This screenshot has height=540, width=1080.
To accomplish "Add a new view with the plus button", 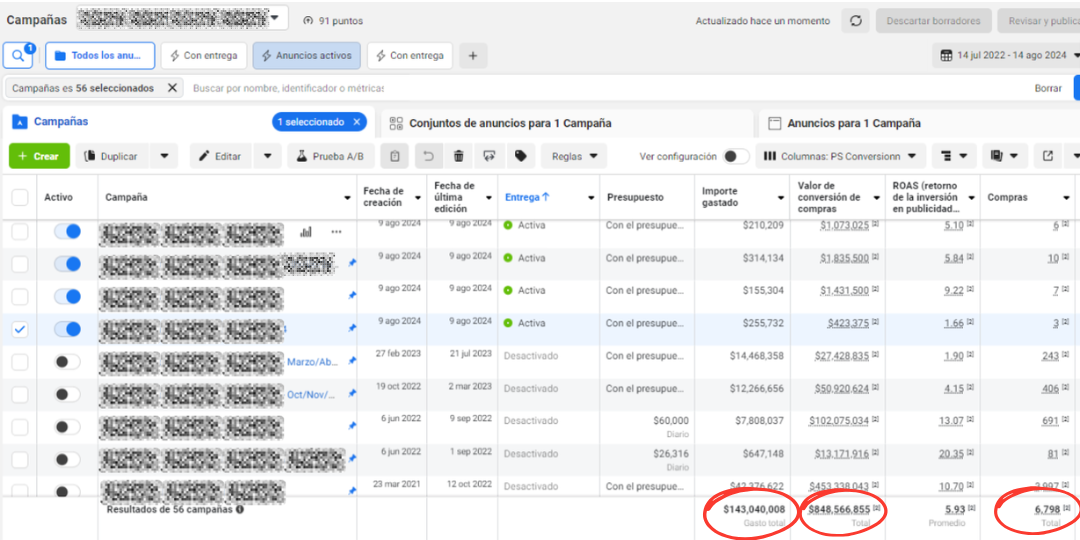I will (472, 56).
